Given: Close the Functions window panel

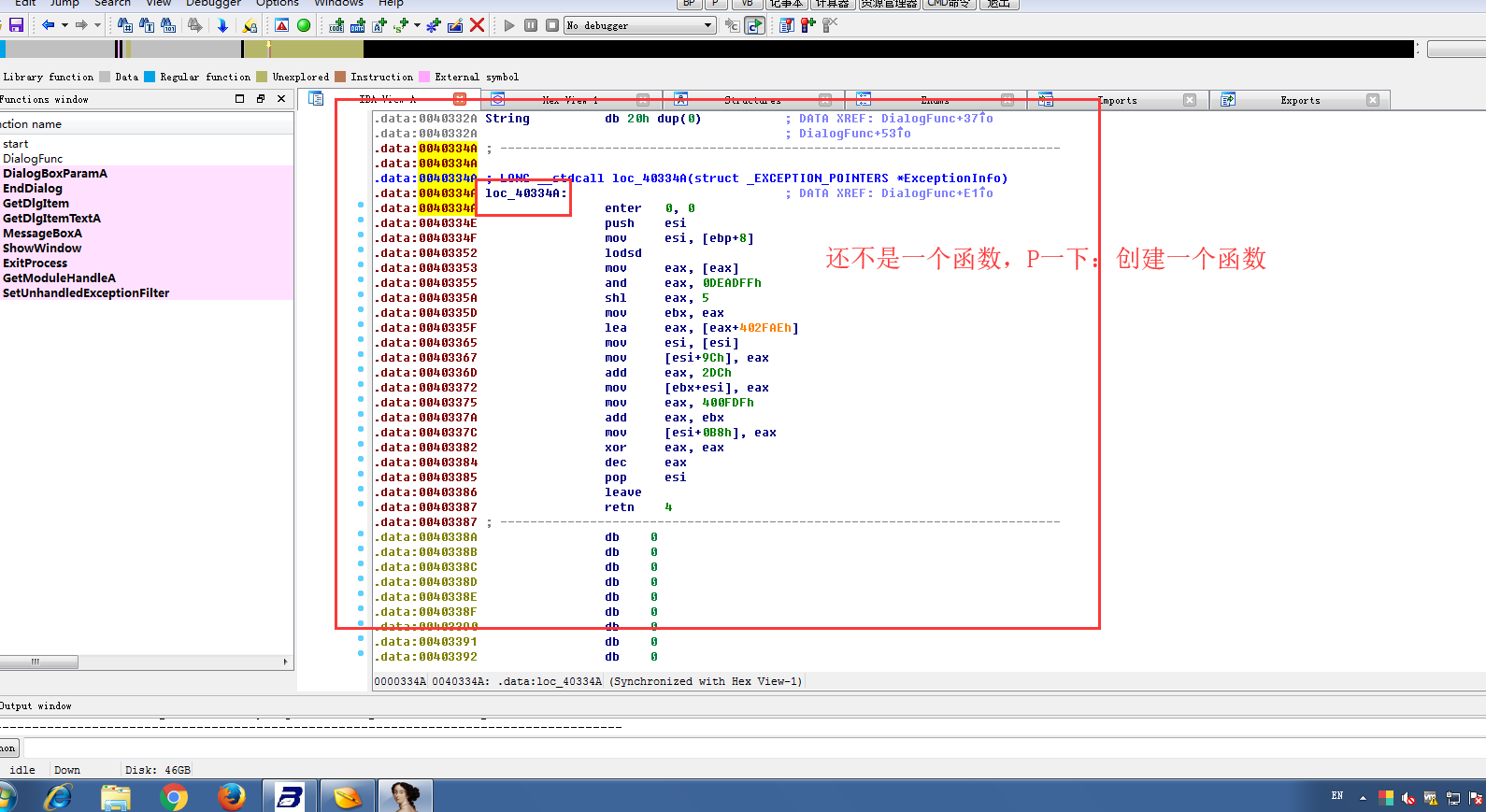Looking at the screenshot, I should click(281, 98).
